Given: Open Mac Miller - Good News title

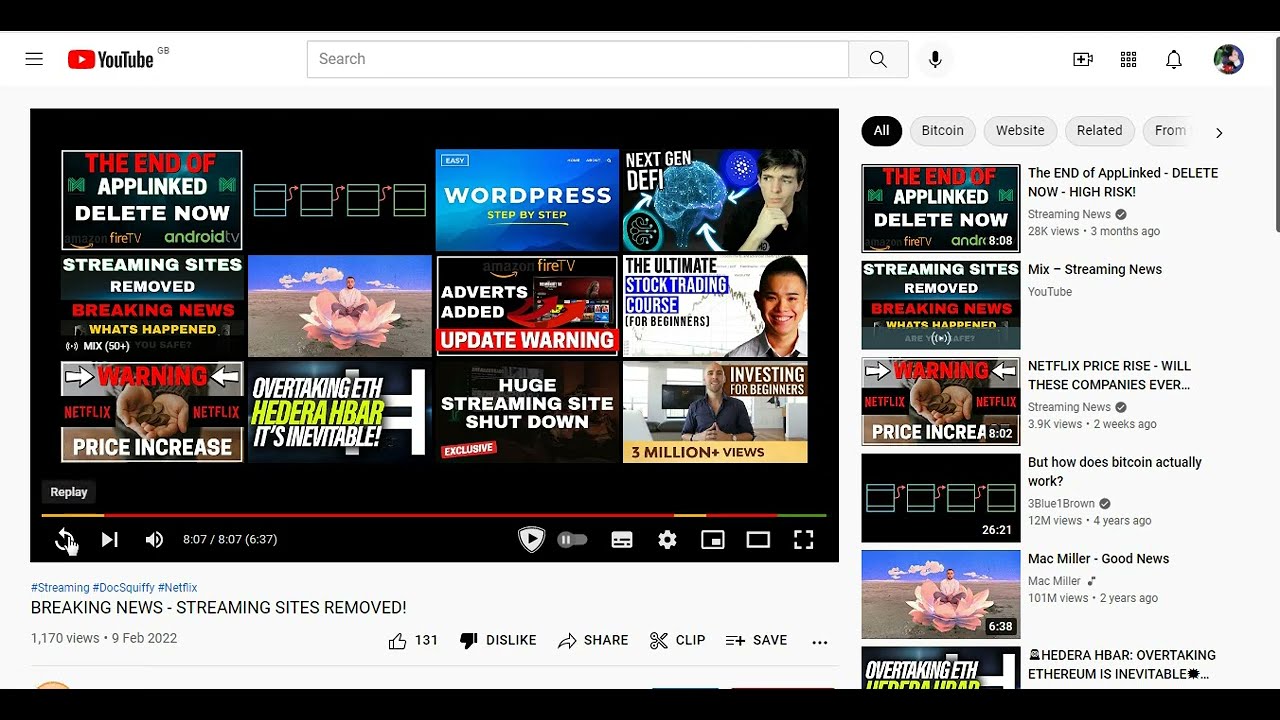Looking at the screenshot, I should (1098, 559).
